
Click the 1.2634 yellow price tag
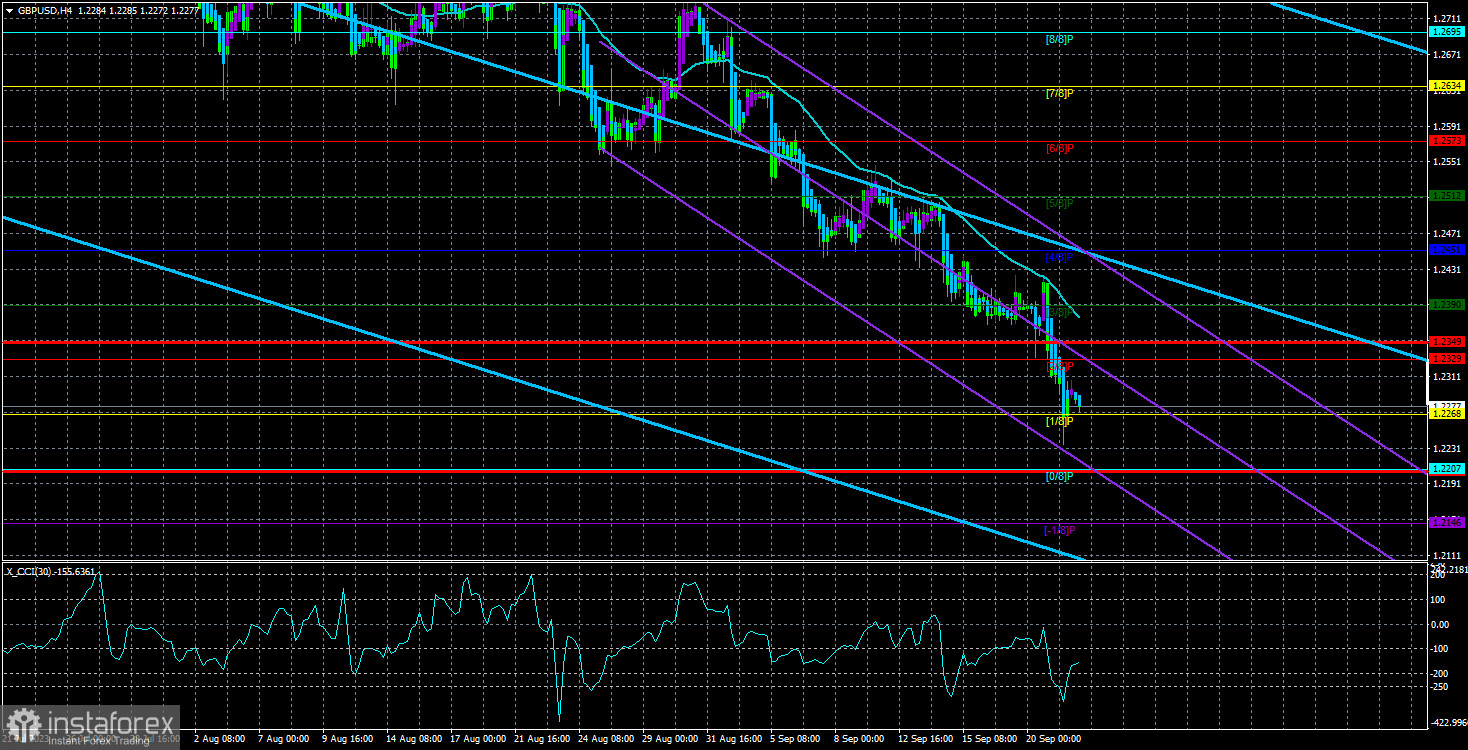[1447, 87]
